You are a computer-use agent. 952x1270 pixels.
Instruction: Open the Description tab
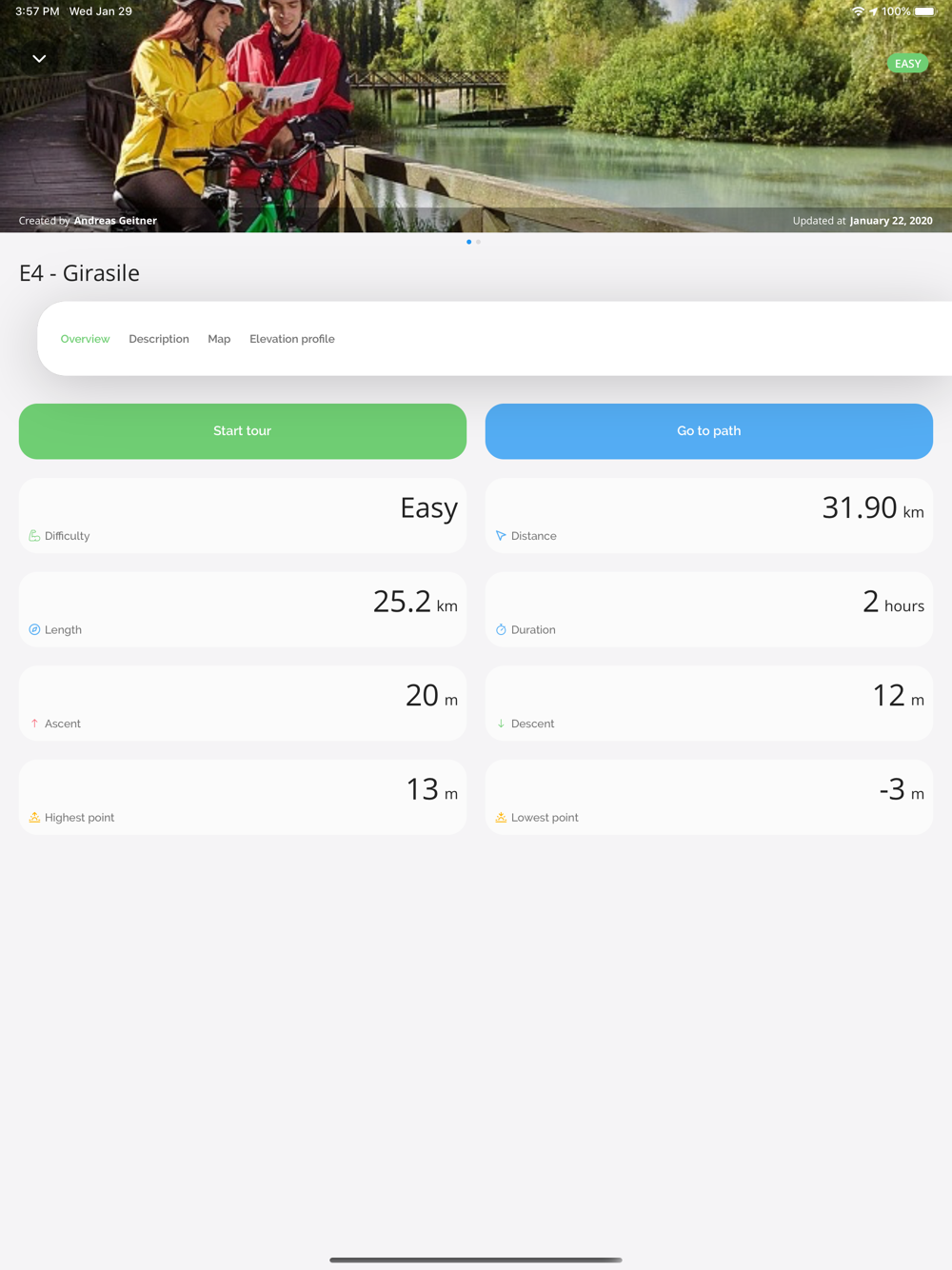159,339
